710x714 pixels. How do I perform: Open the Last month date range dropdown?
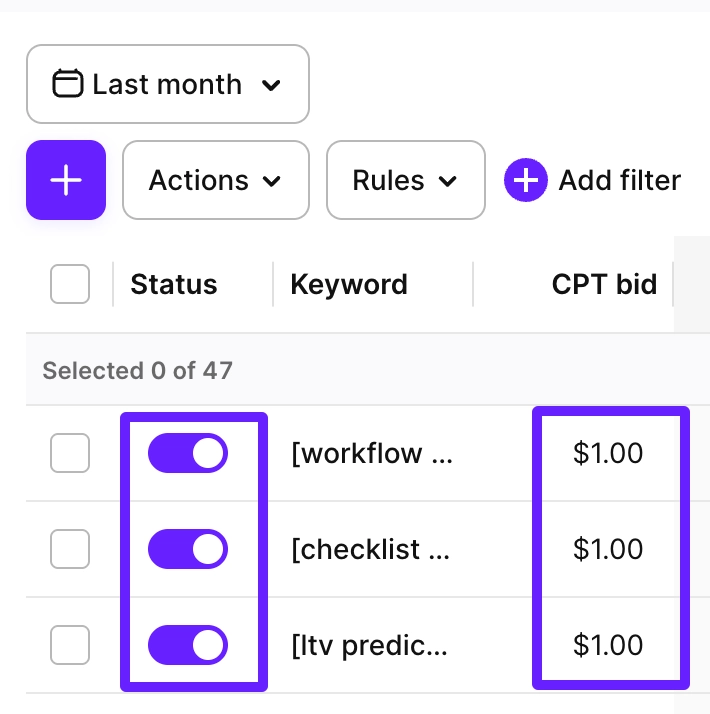click(168, 84)
